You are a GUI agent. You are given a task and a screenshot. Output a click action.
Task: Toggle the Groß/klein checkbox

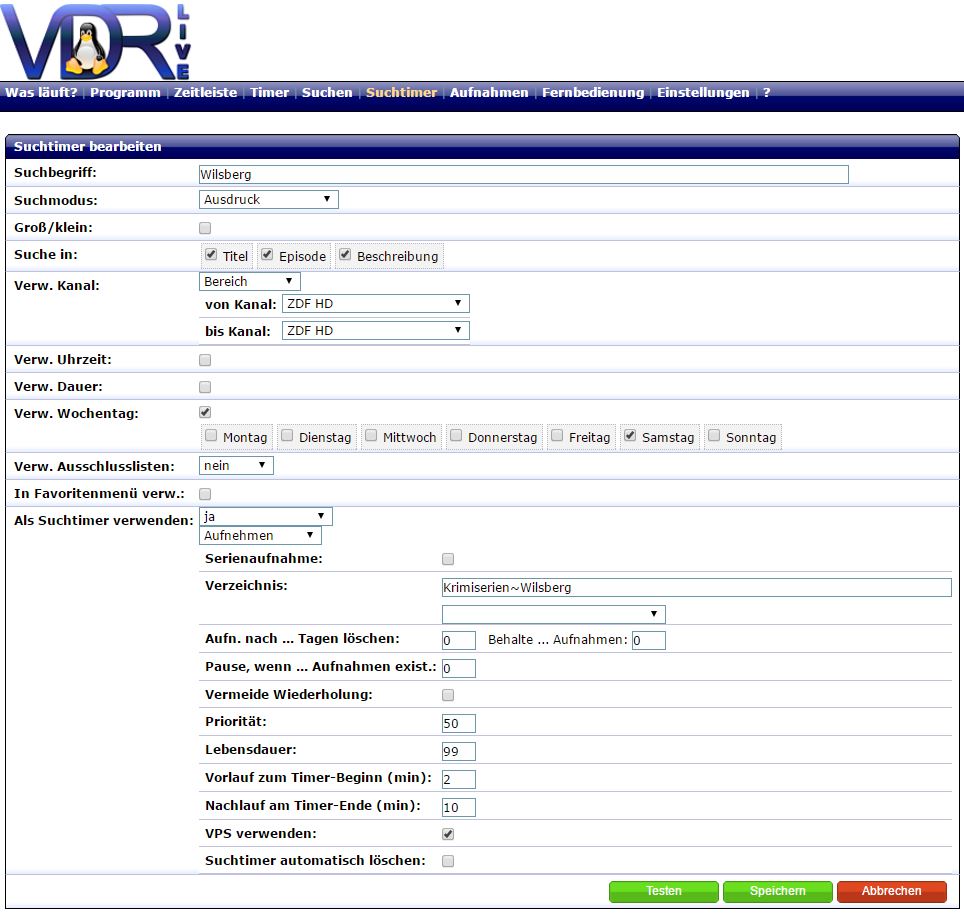(x=205, y=228)
